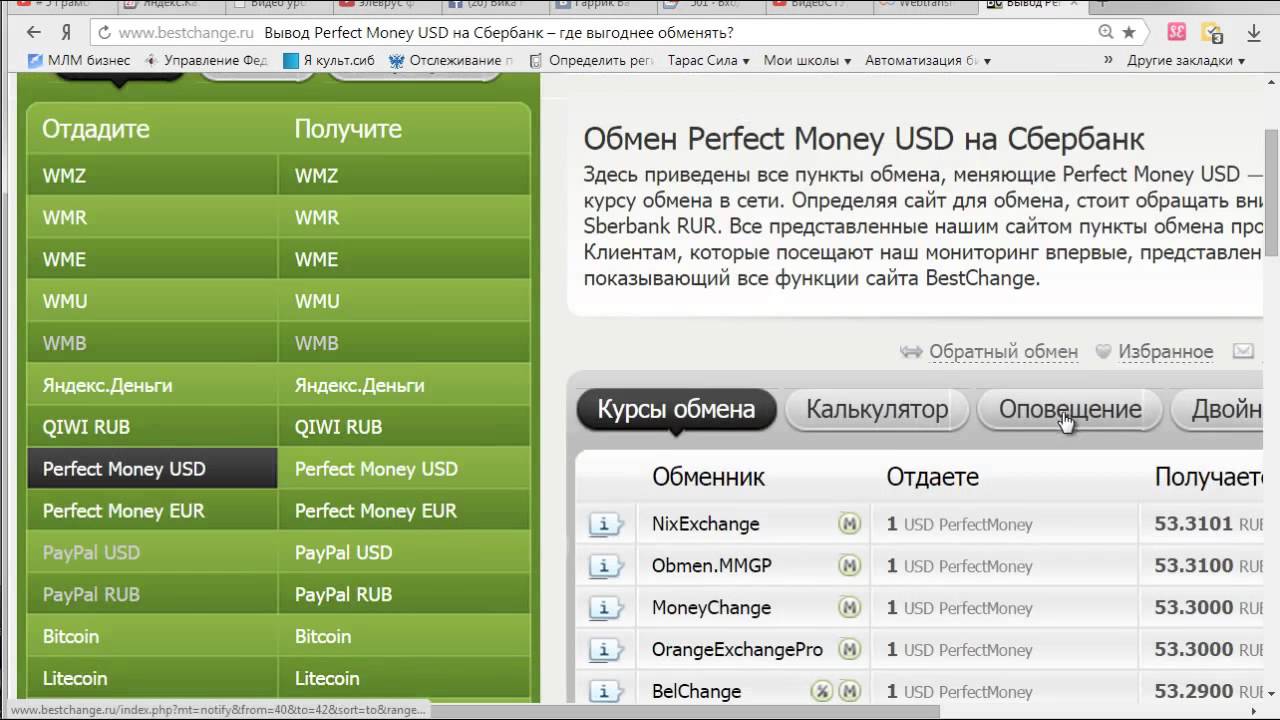This screenshot has height=720, width=1280.
Task: Open info for MoneyChange exchanger
Action: (605, 608)
